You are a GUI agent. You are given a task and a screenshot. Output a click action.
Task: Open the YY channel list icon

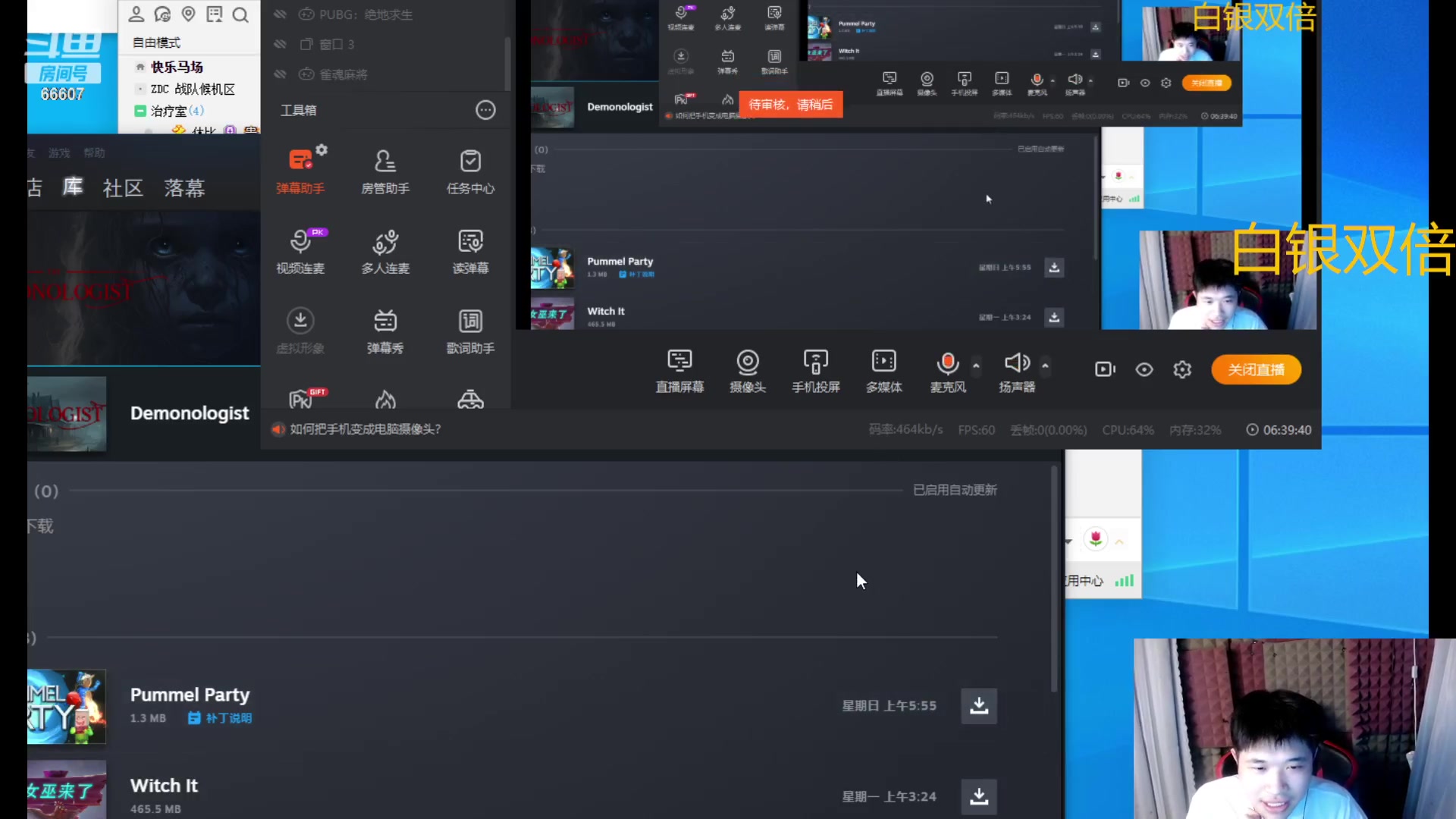[x=215, y=14]
